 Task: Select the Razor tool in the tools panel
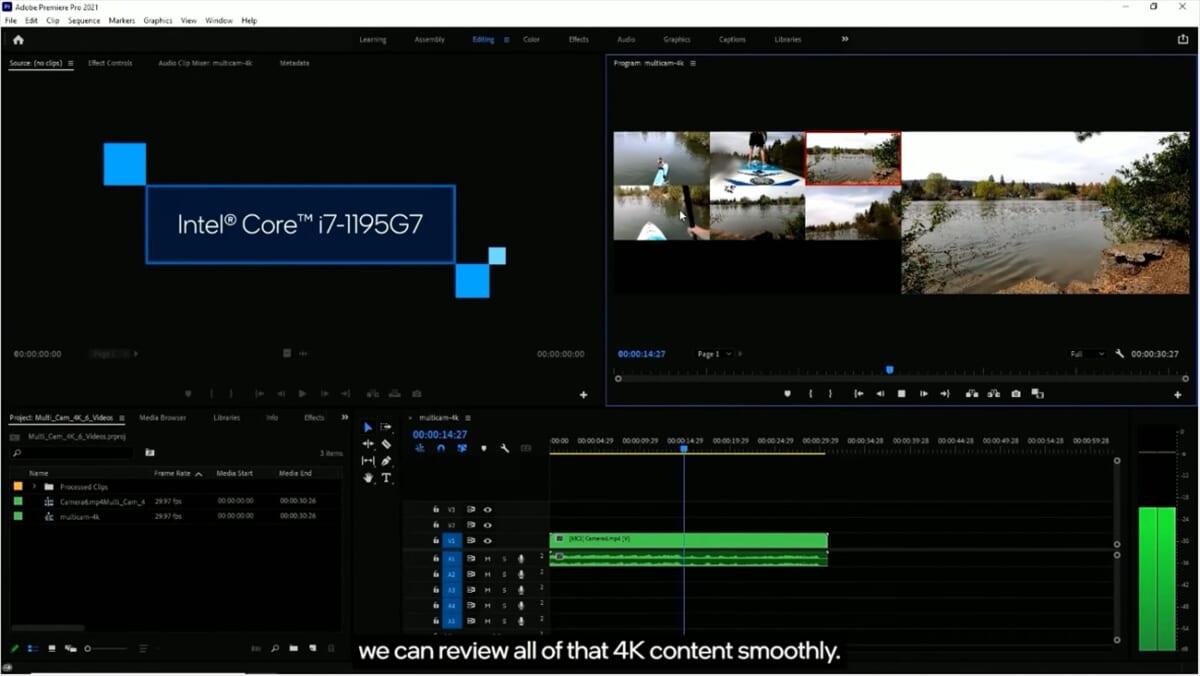386,444
